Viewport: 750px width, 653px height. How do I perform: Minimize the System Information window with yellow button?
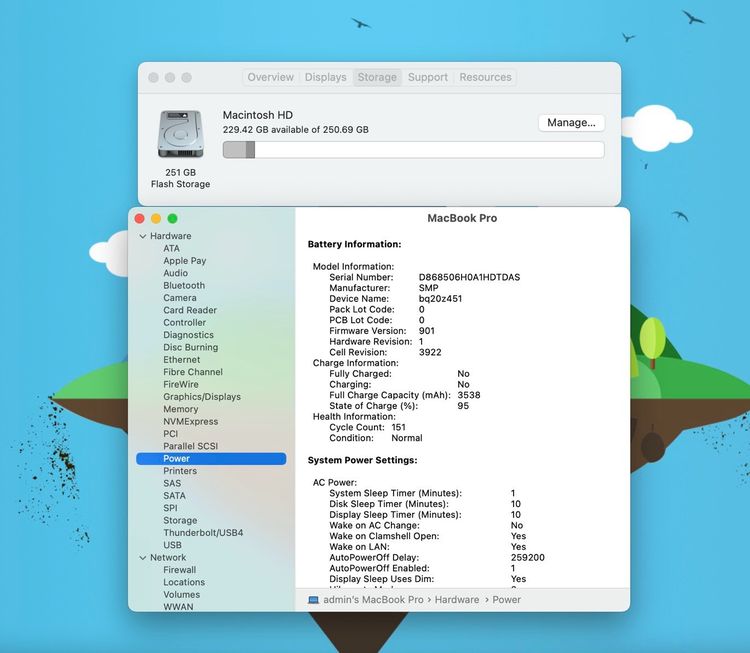click(x=156, y=219)
